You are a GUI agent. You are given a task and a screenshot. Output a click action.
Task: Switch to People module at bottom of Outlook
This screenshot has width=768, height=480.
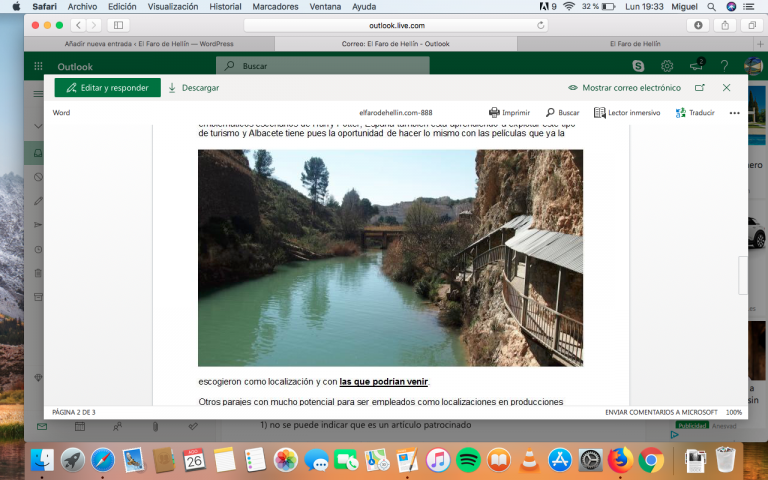tap(118, 427)
